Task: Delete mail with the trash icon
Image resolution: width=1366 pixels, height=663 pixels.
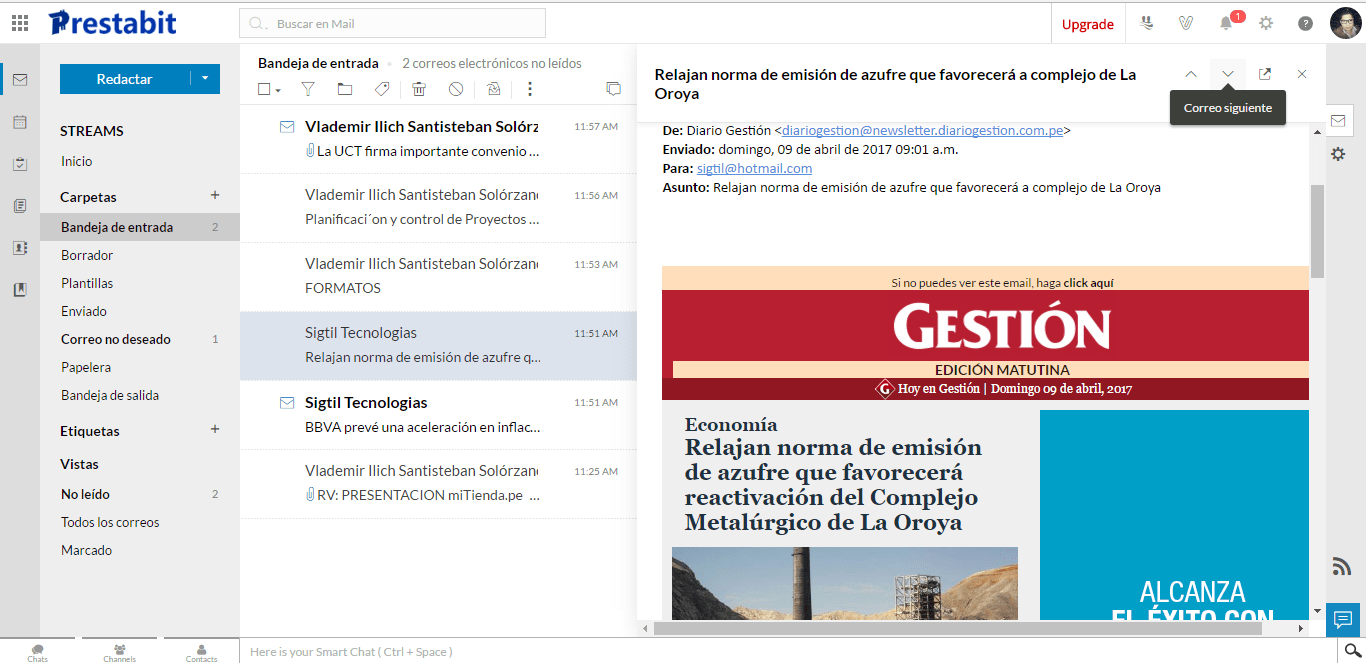Action: point(419,89)
